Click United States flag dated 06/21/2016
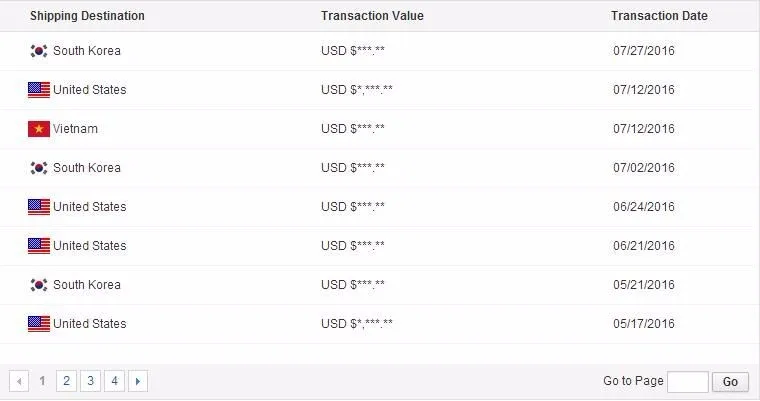Image resolution: width=760 pixels, height=401 pixels. 39,246
